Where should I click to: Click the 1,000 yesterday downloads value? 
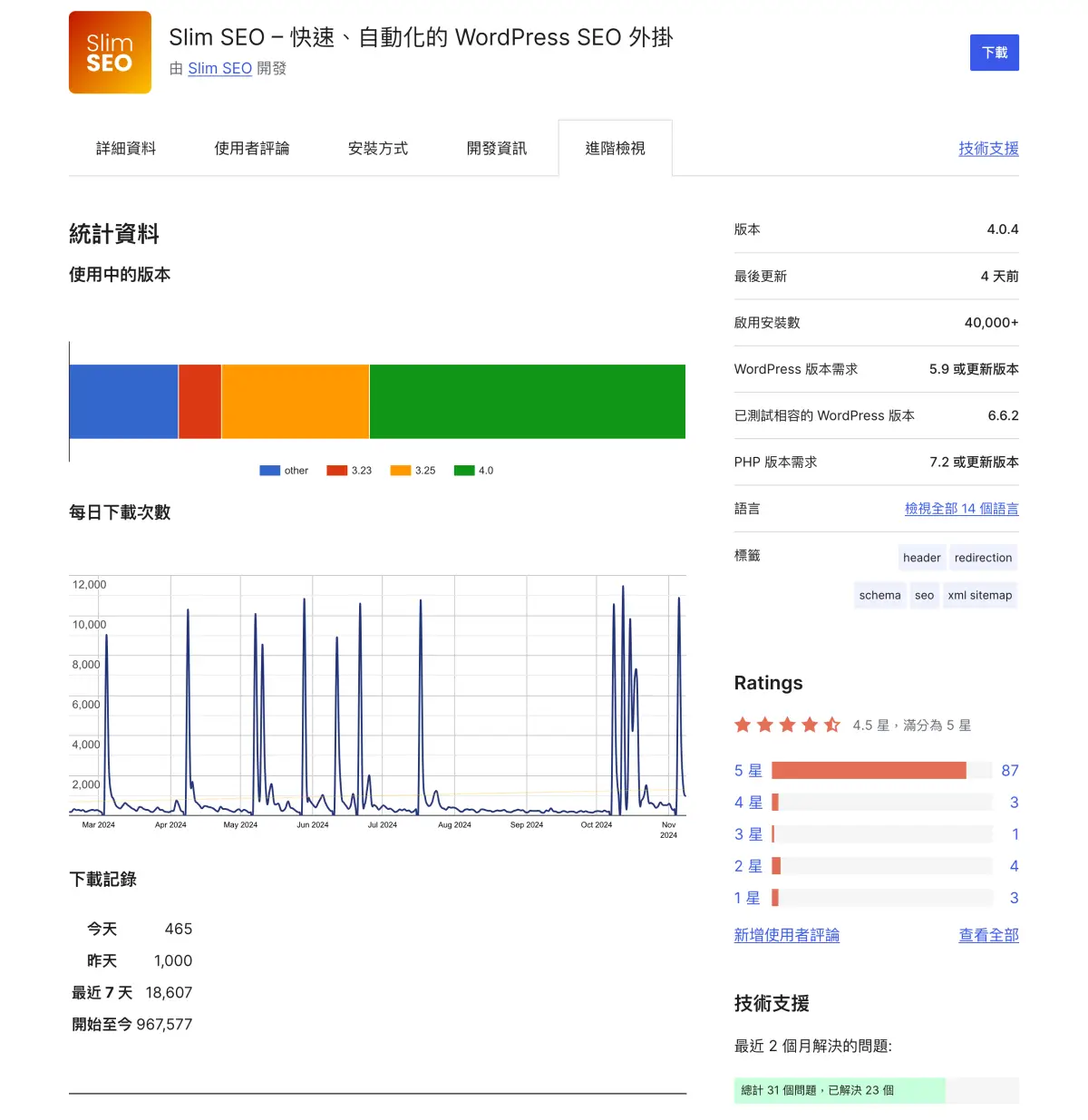[173, 961]
